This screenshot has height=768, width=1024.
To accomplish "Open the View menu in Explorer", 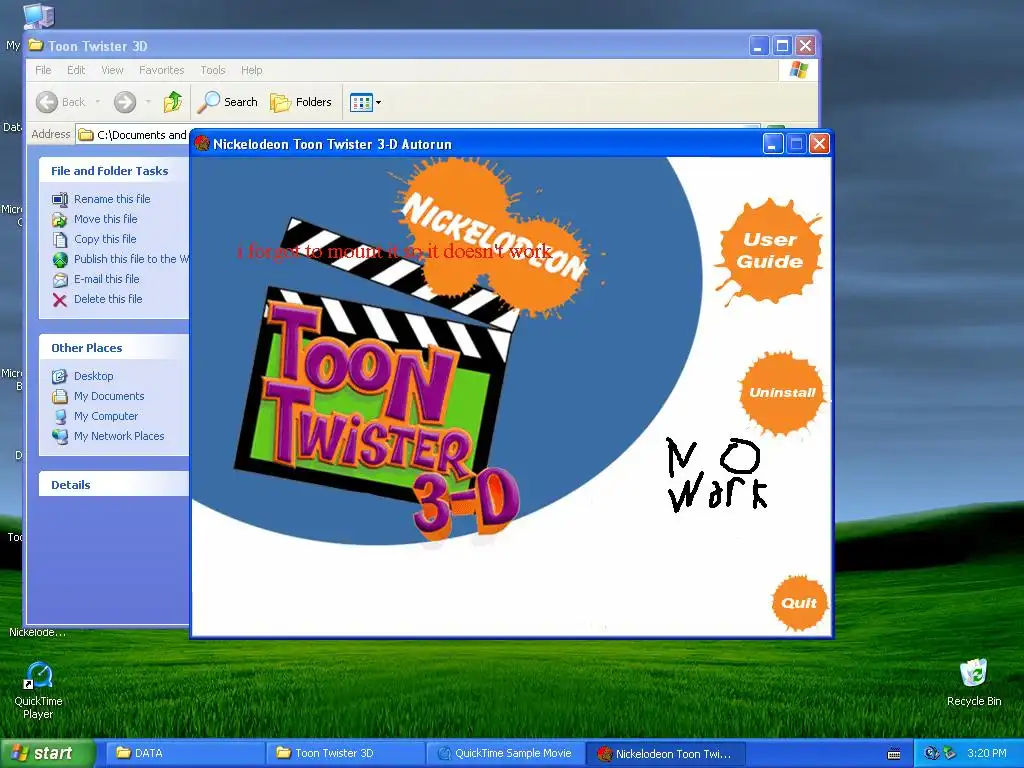I will [x=112, y=70].
